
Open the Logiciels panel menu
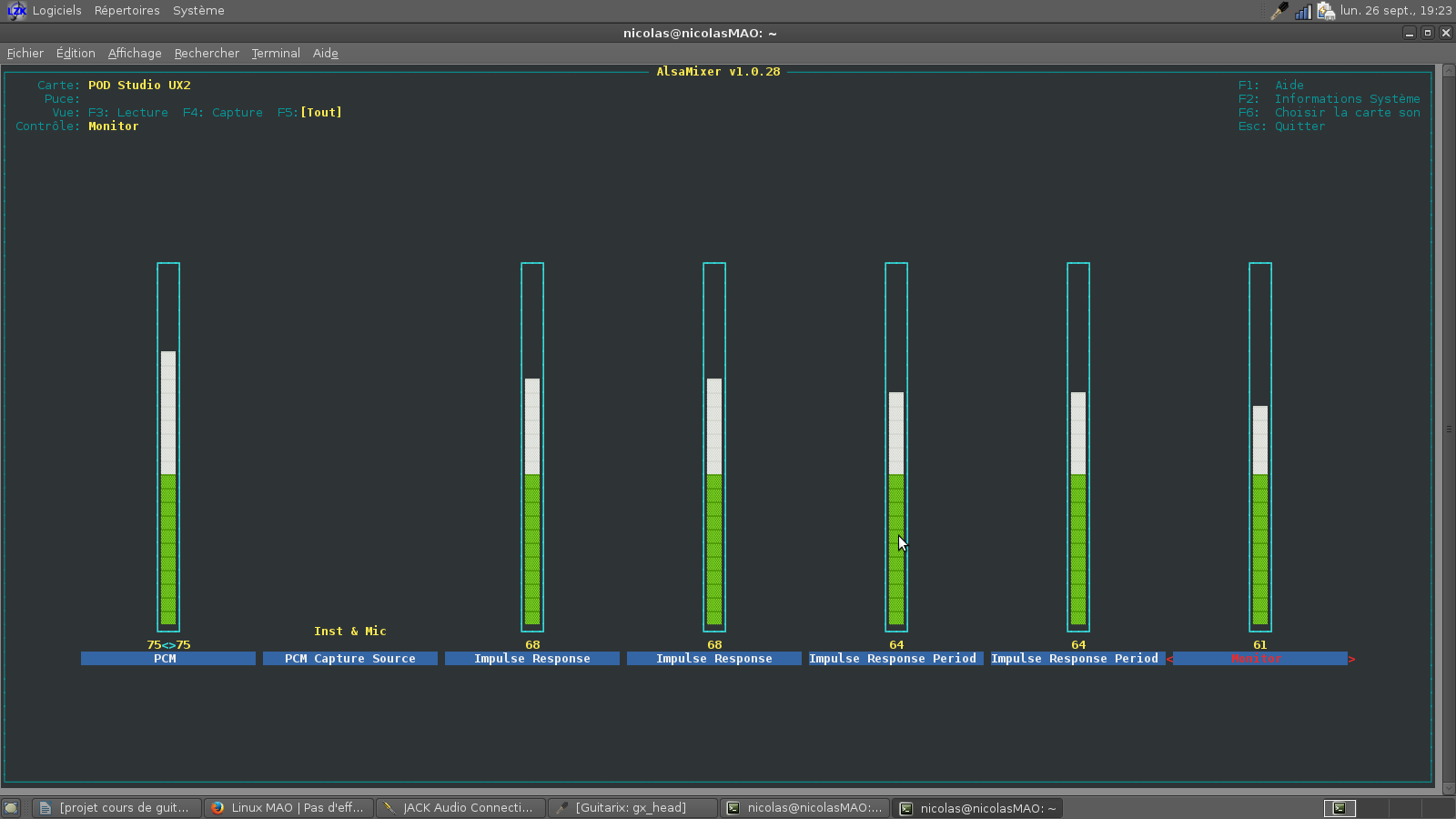coord(56,11)
